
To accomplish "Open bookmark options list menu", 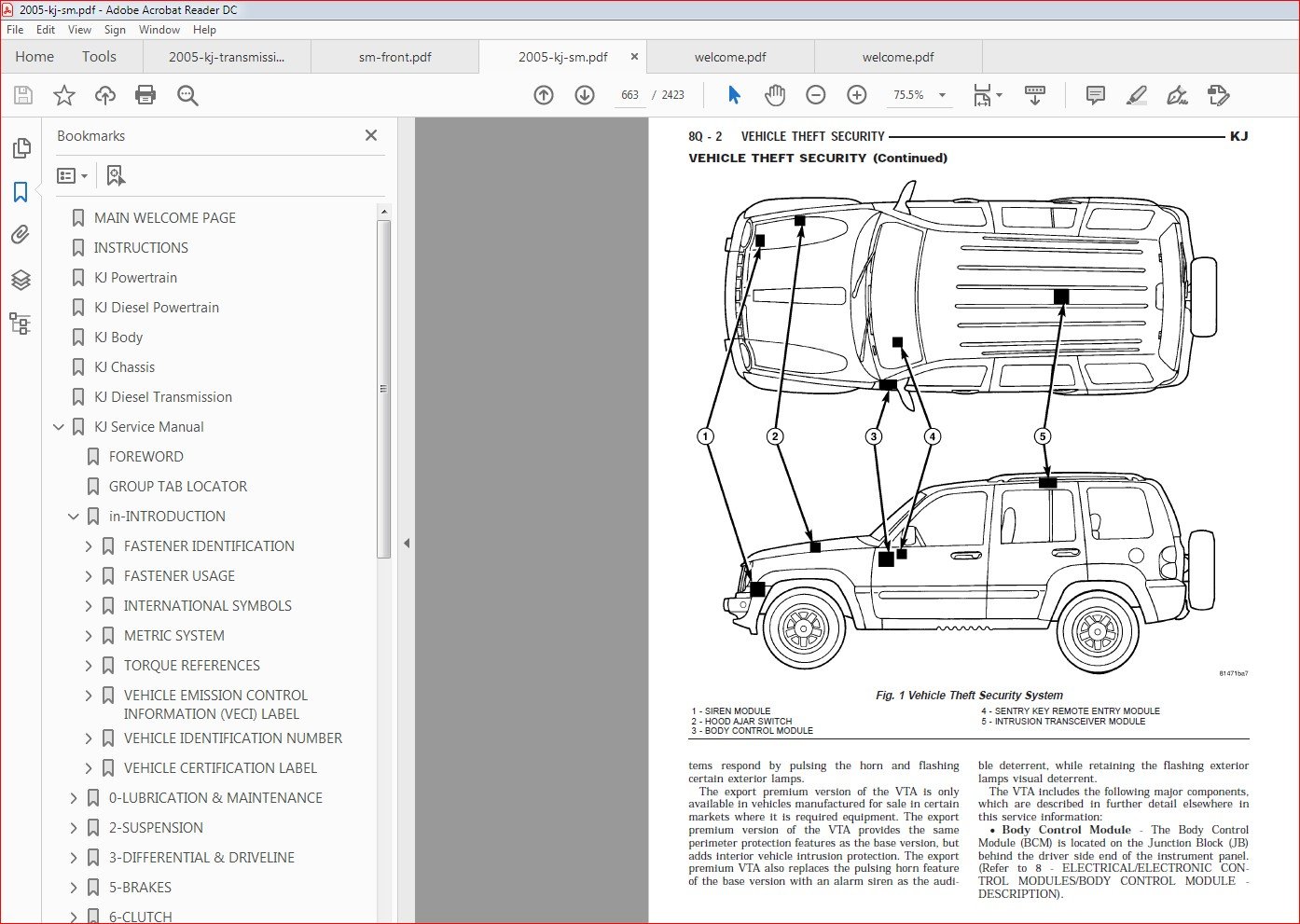I will tap(72, 175).
